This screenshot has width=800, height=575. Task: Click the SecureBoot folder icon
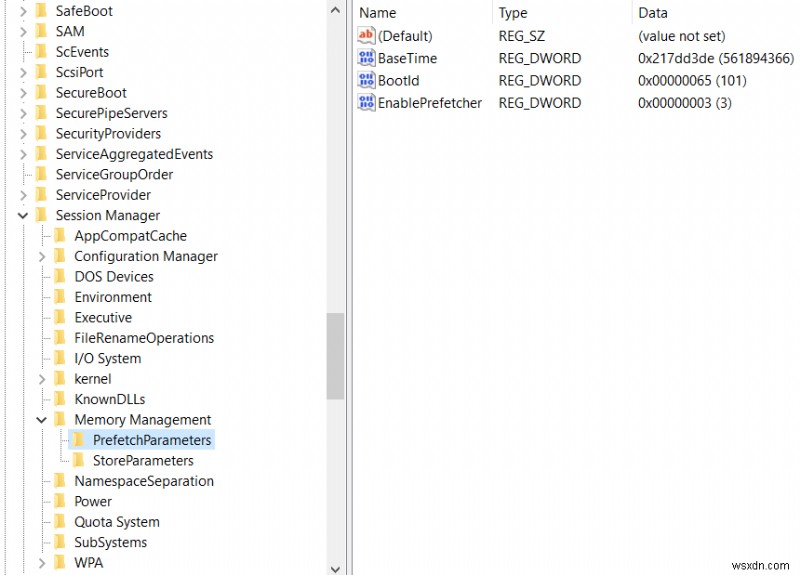41,92
